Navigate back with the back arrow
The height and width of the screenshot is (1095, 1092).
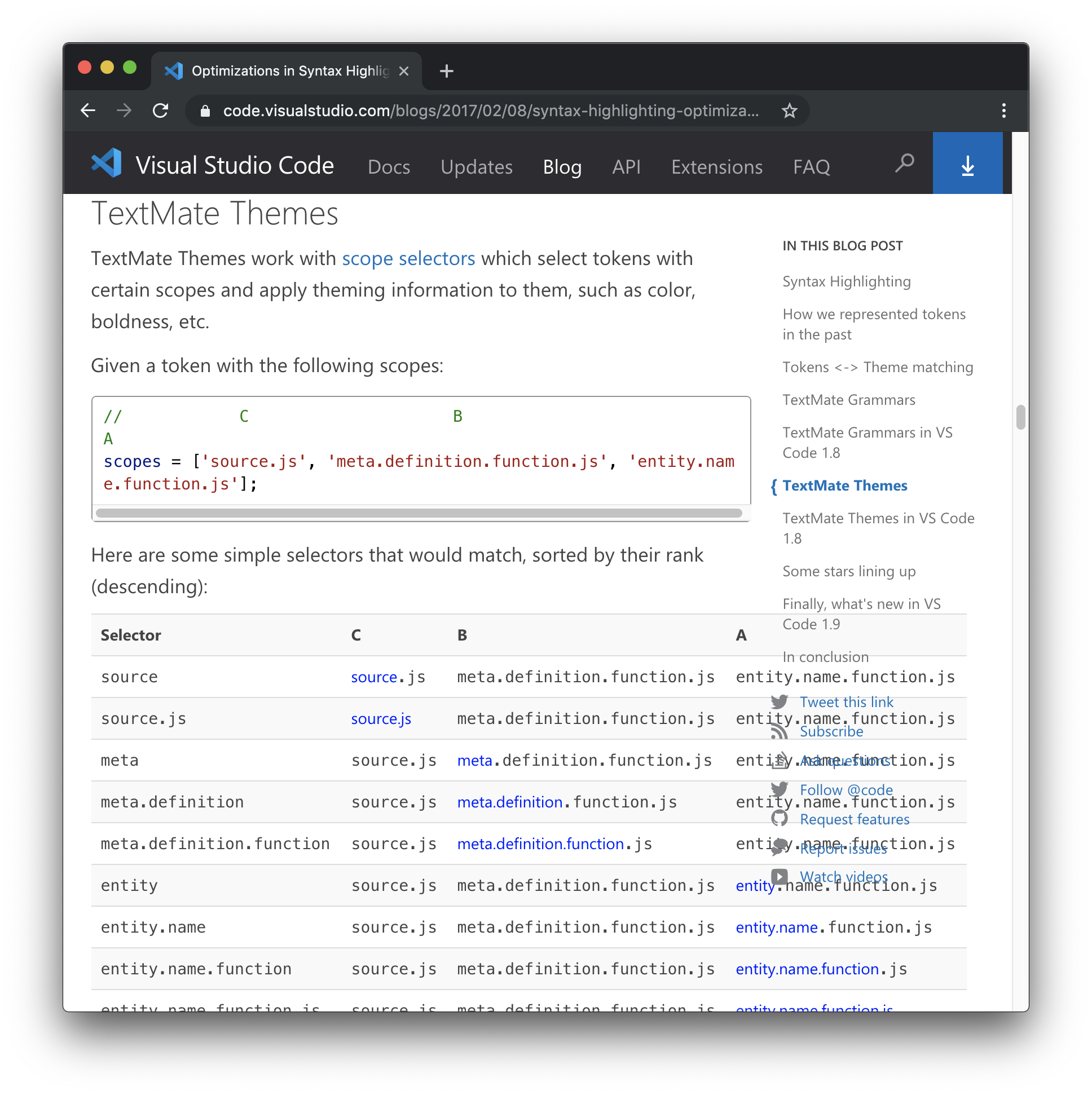pyautogui.click(x=88, y=111)
